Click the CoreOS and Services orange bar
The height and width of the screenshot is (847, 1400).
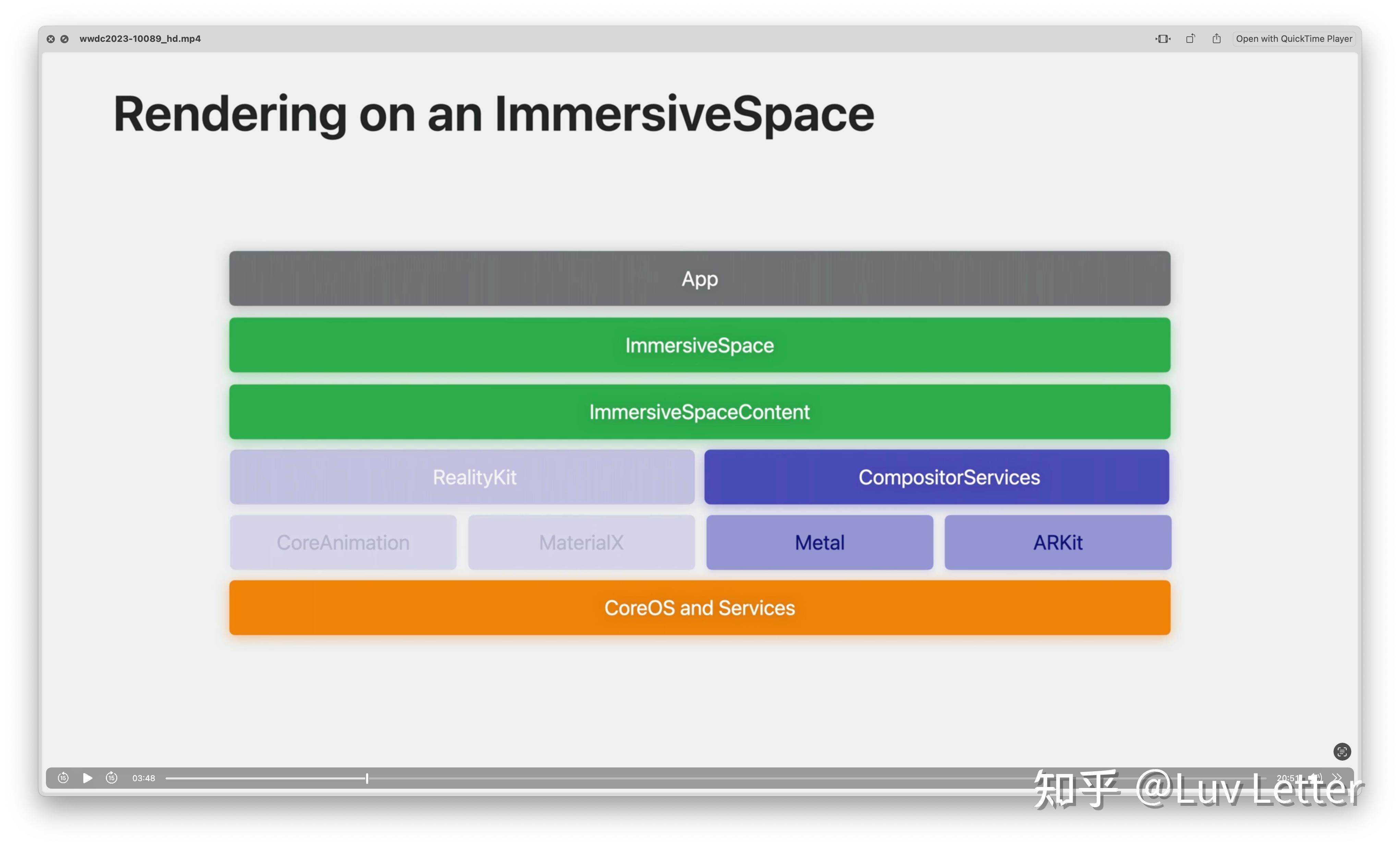(699, 607)
